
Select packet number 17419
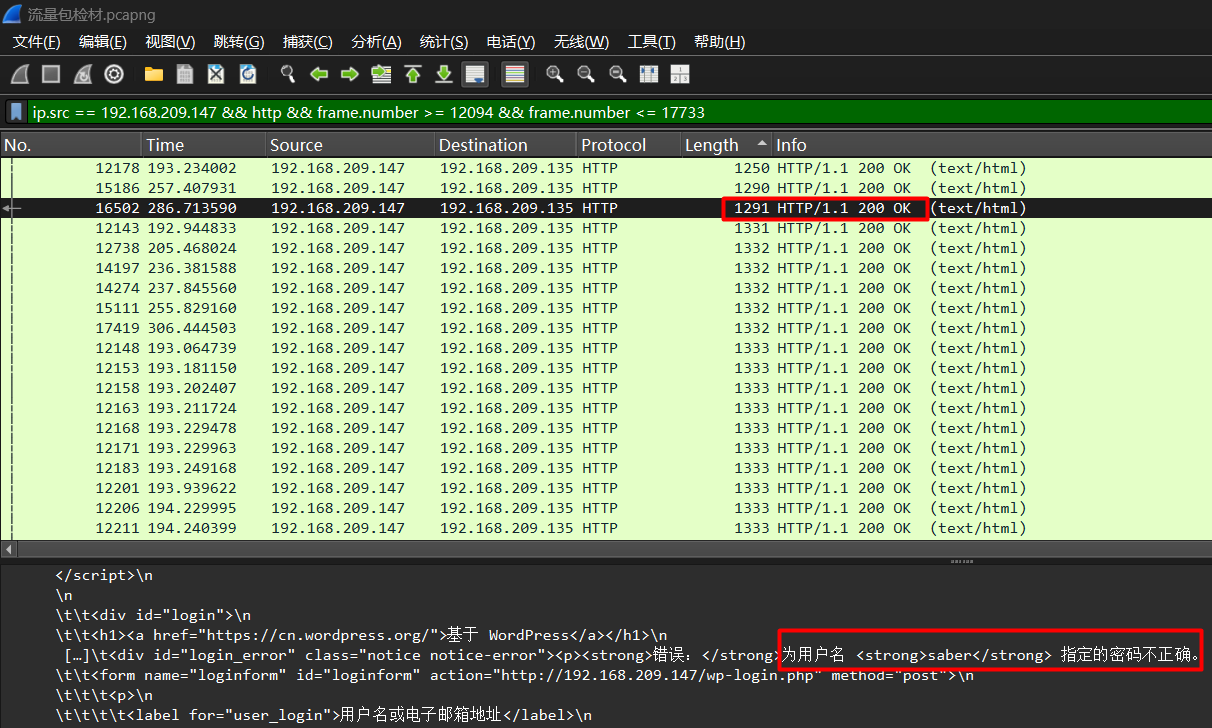[606, 328]
